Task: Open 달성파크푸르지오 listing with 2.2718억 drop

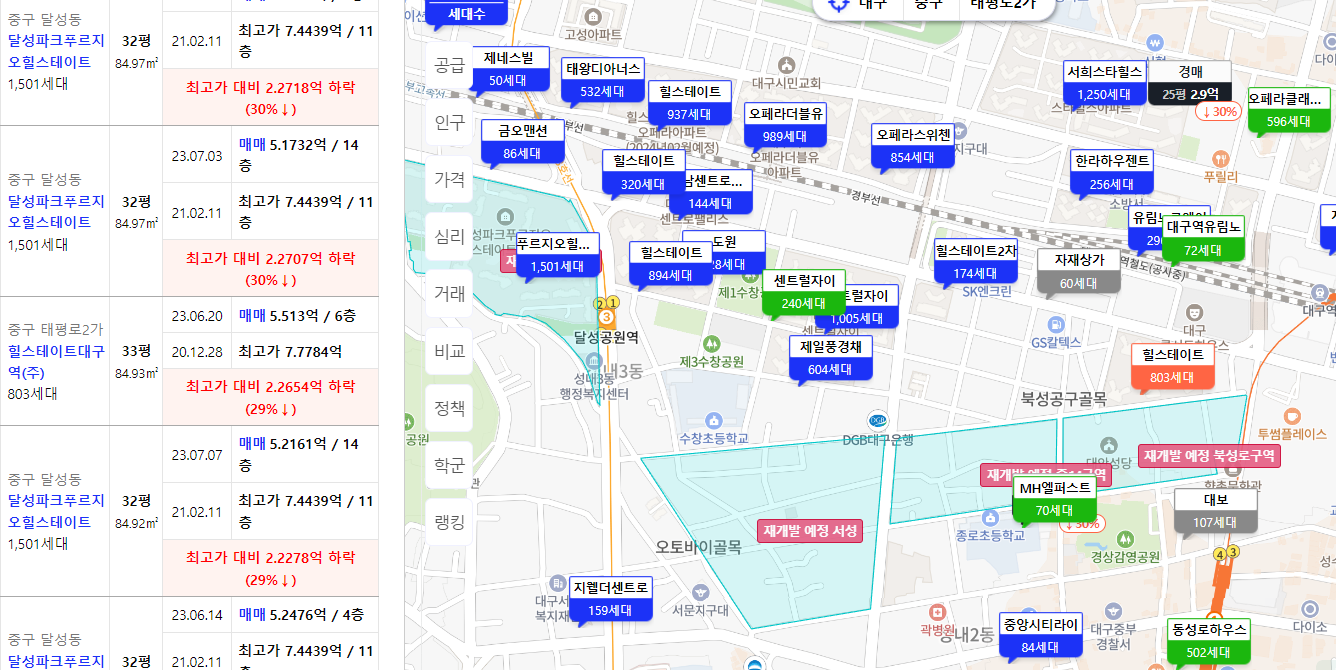Action: click(x=55, y=51)
